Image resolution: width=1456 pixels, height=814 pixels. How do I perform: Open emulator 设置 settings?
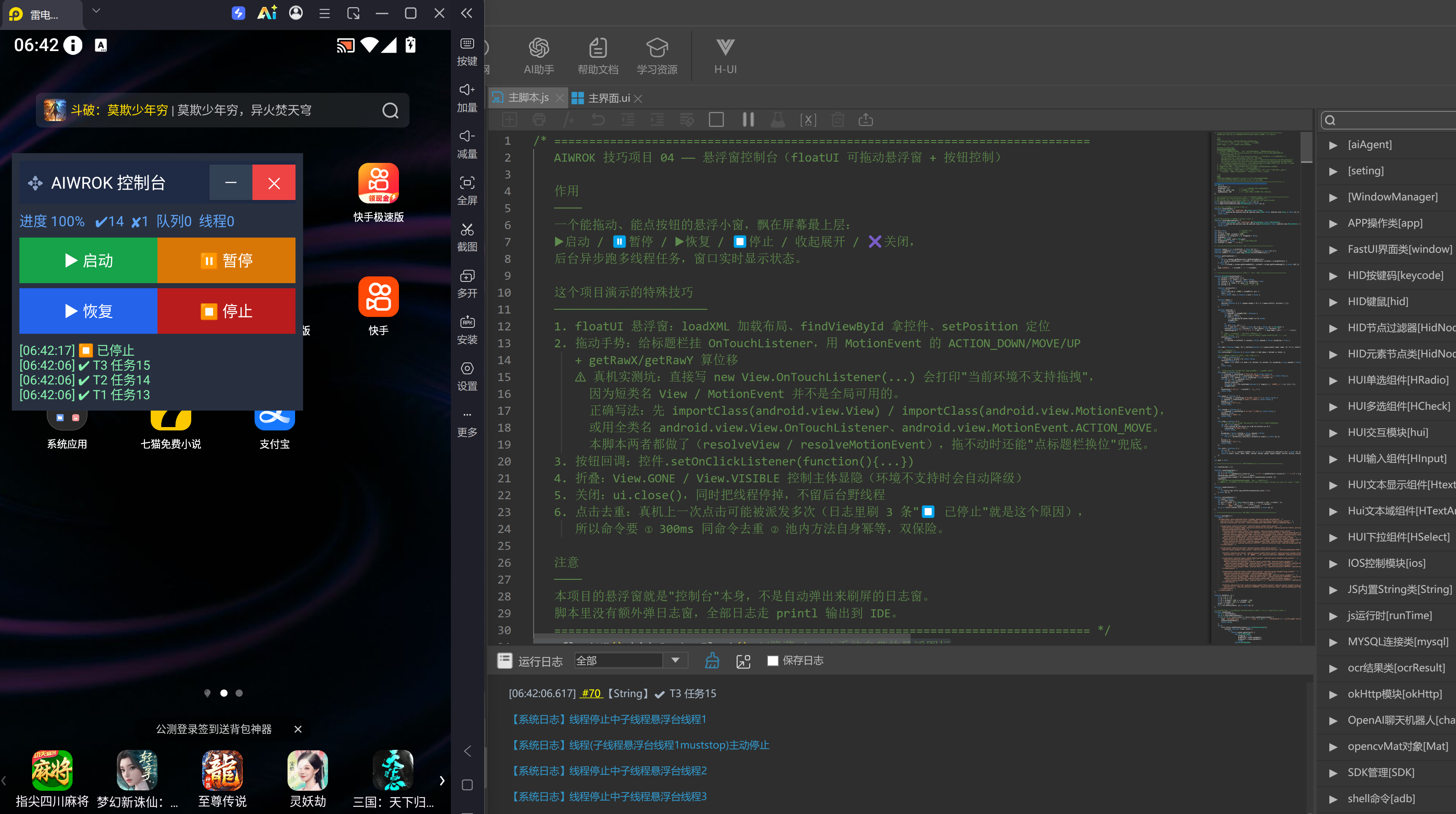(x=467, y=376)
